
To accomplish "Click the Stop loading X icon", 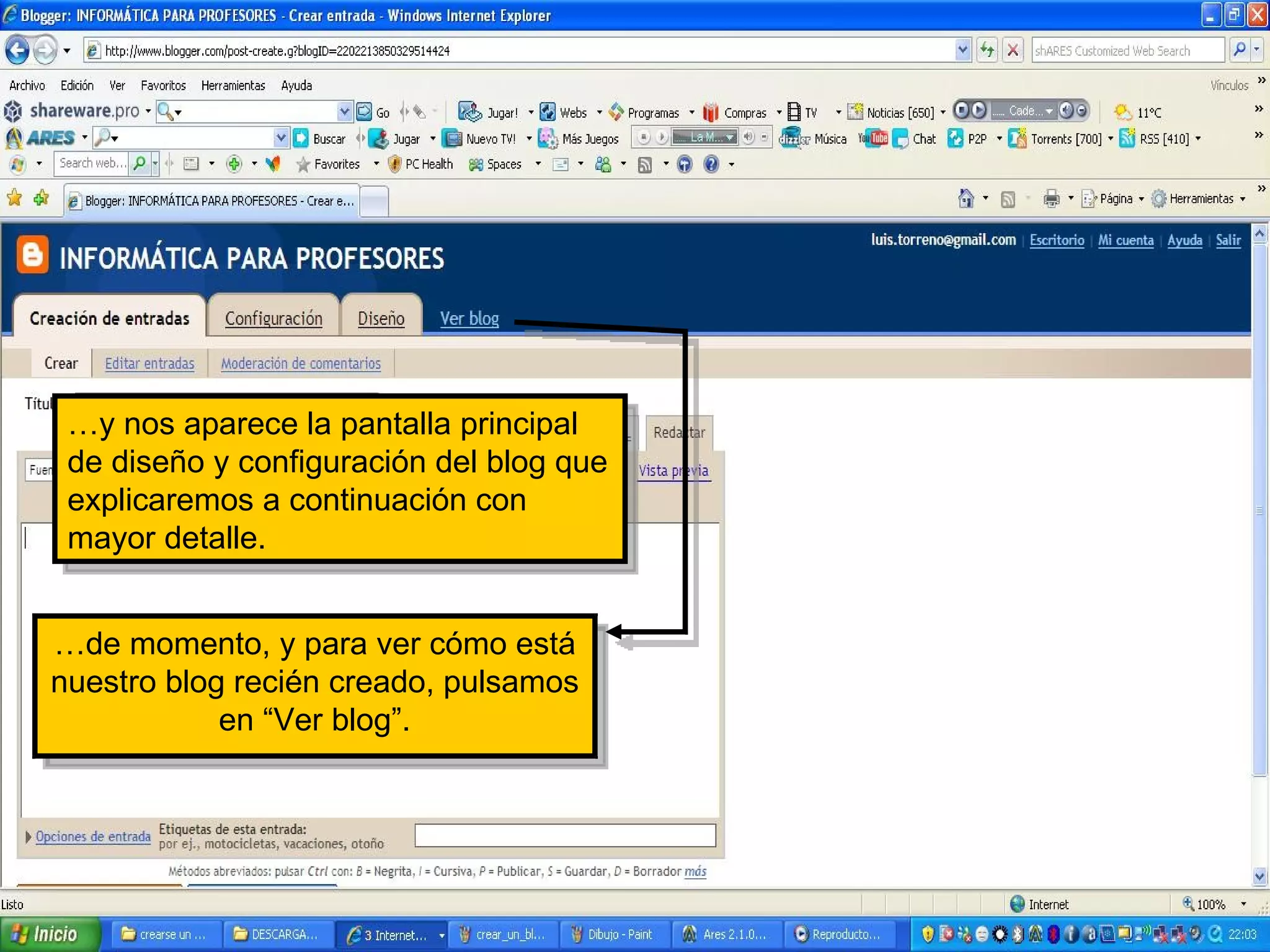I will click(1013, 50).
